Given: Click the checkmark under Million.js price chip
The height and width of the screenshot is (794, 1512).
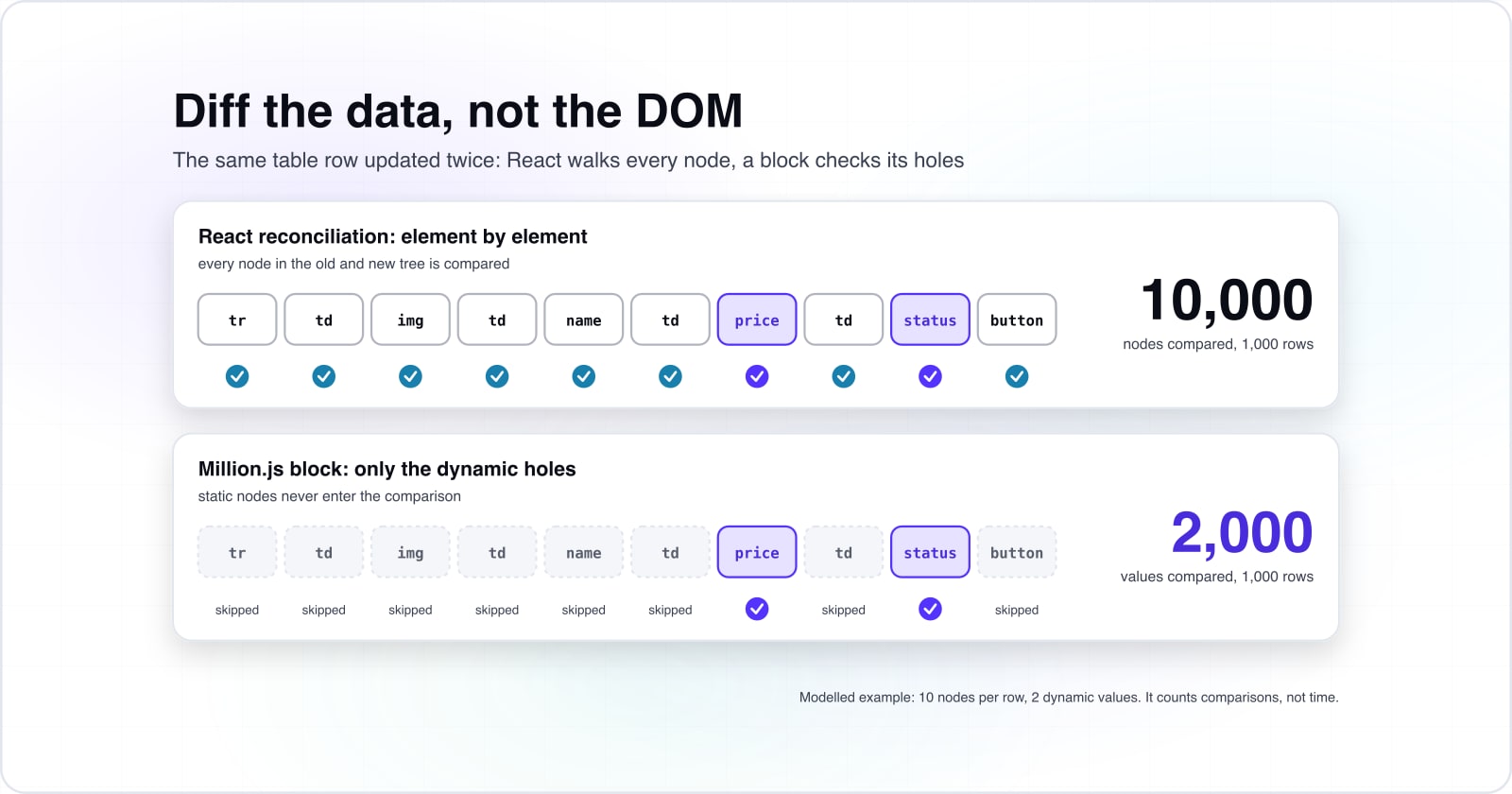Looking at the screenshot, I should point(757,609).
